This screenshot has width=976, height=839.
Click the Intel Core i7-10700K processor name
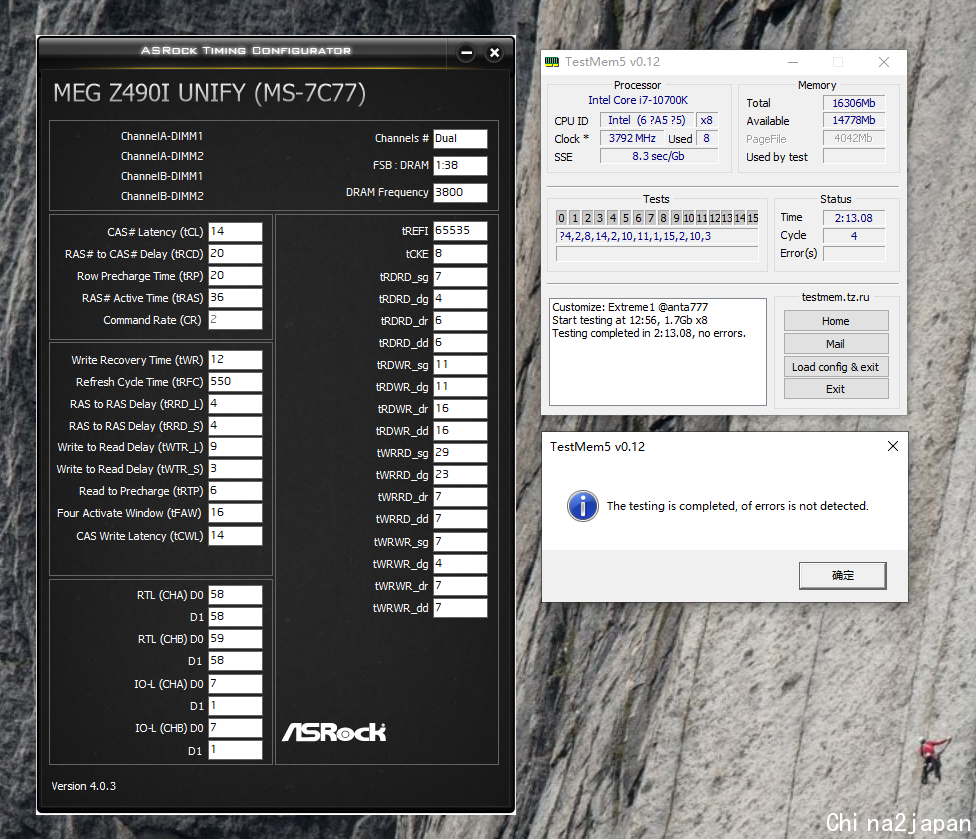(x=637, y=100)
